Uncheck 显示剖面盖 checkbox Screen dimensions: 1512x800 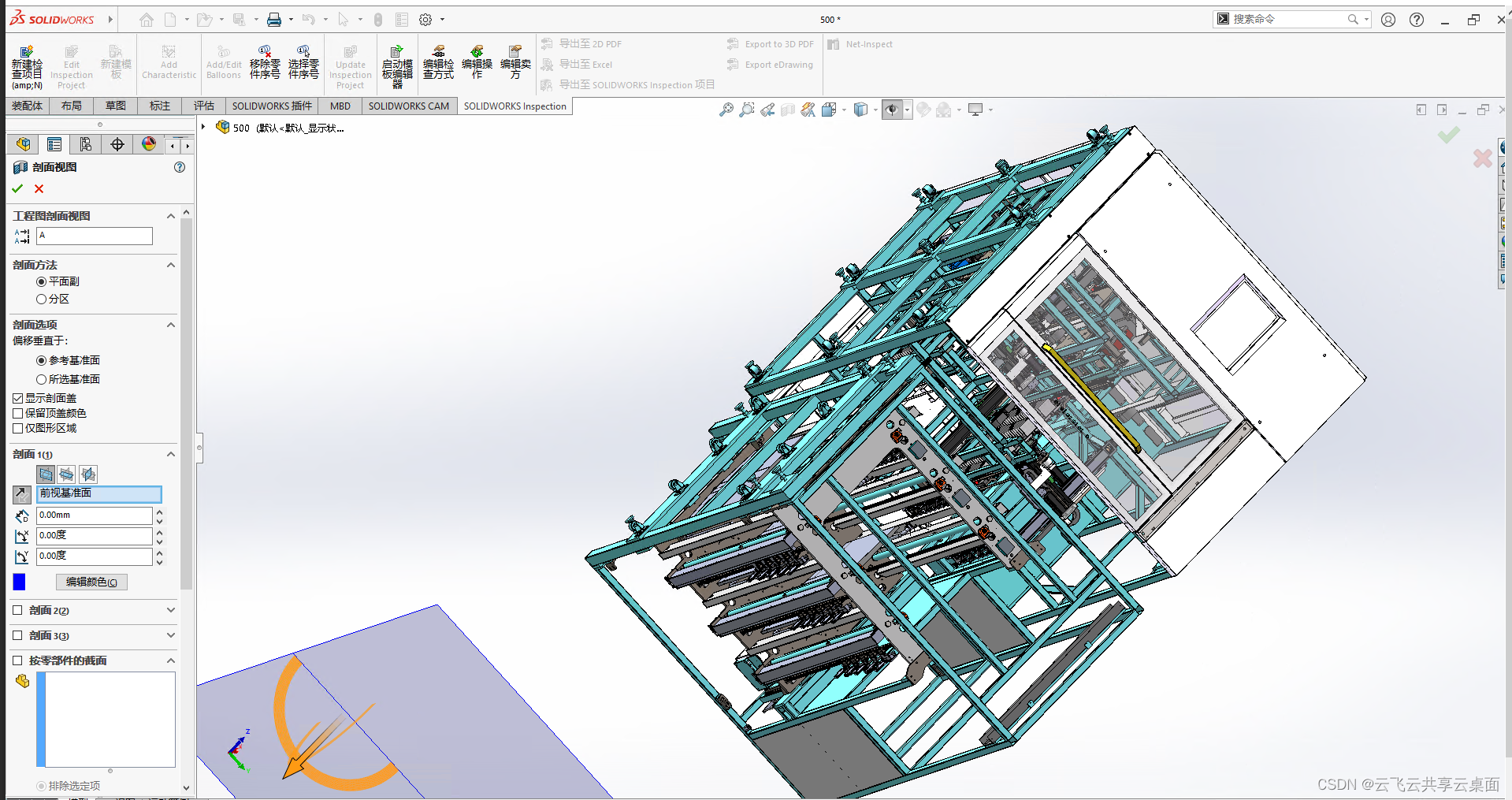pyautogui.click(x=18, y=399)
